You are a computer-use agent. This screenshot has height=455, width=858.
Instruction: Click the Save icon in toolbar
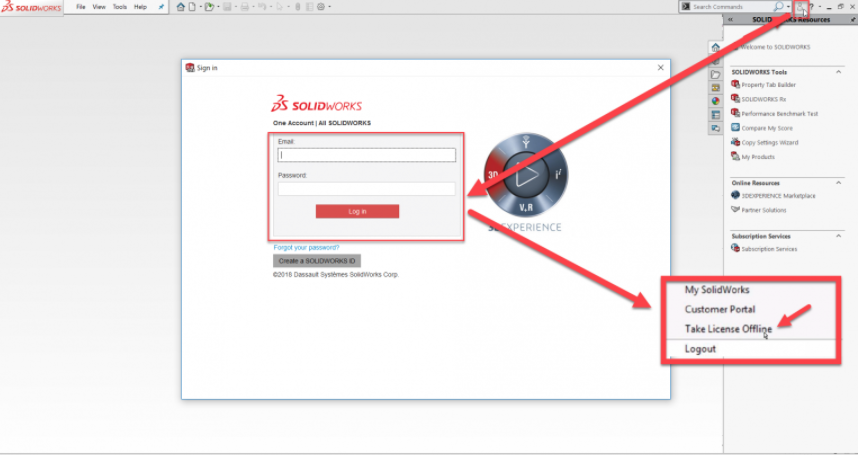[x=227, y=7]
